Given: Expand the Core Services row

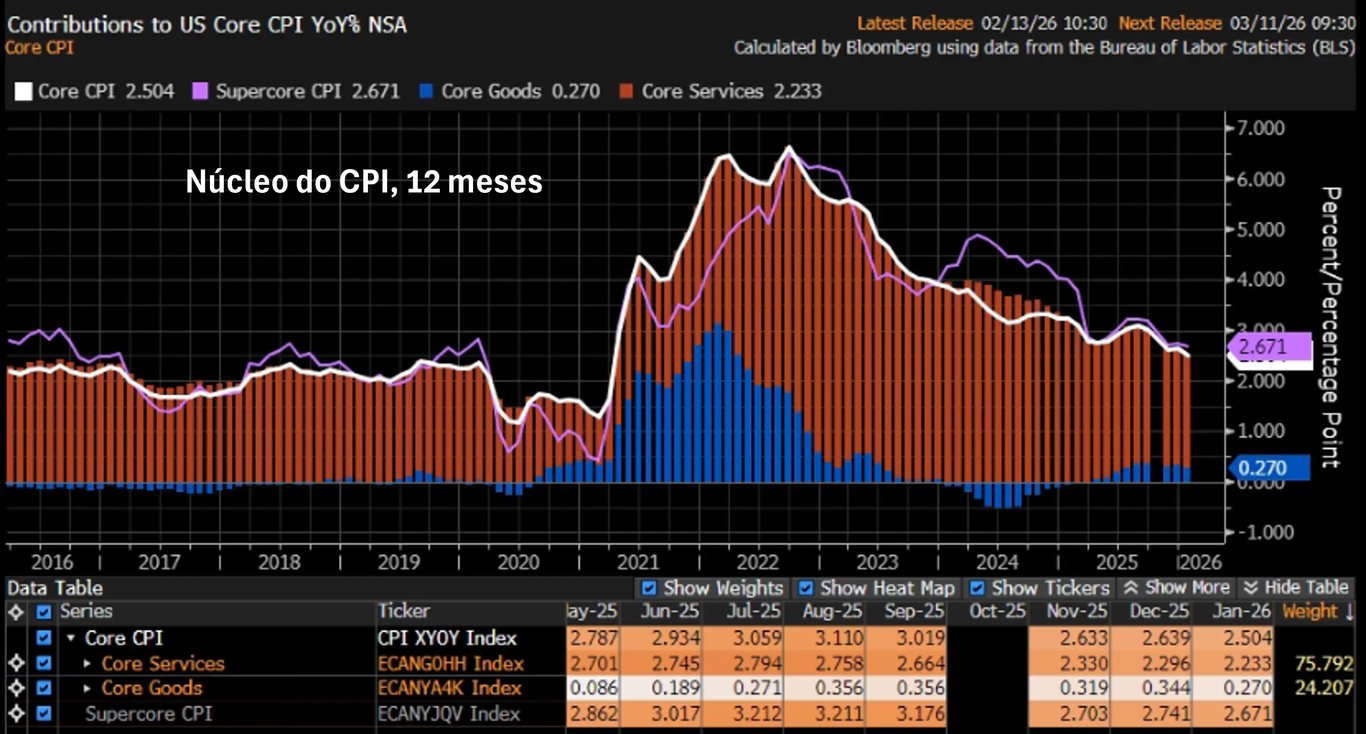Looking at the screenshot, I should (x=88, y=663).
